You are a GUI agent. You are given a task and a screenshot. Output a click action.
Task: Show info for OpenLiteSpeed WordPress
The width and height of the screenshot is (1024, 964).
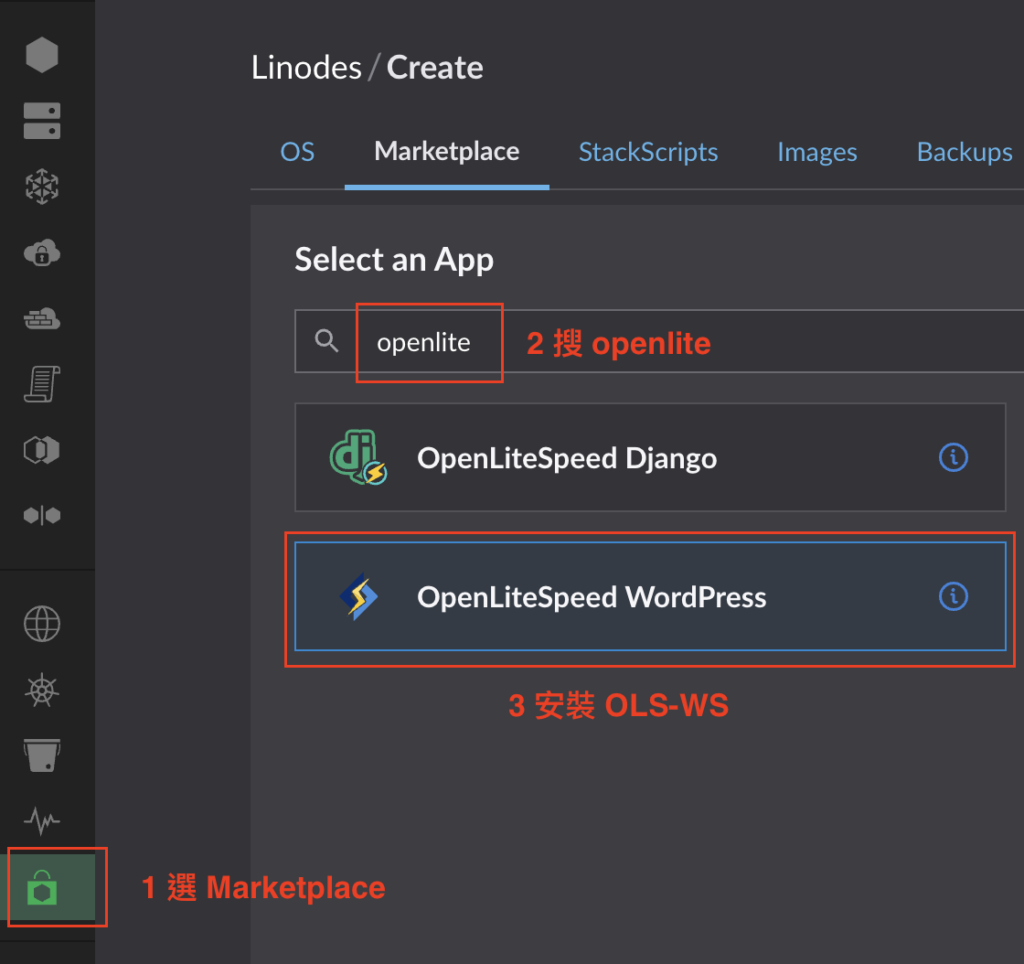pos(953,597)
